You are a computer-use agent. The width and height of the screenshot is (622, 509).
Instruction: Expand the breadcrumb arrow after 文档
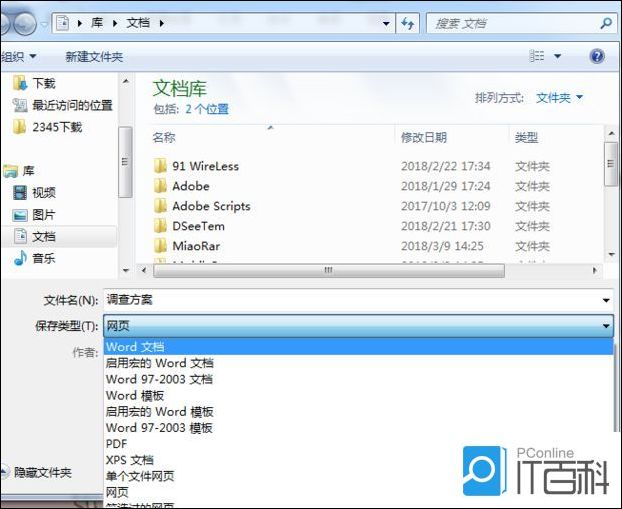click(161, 23)
